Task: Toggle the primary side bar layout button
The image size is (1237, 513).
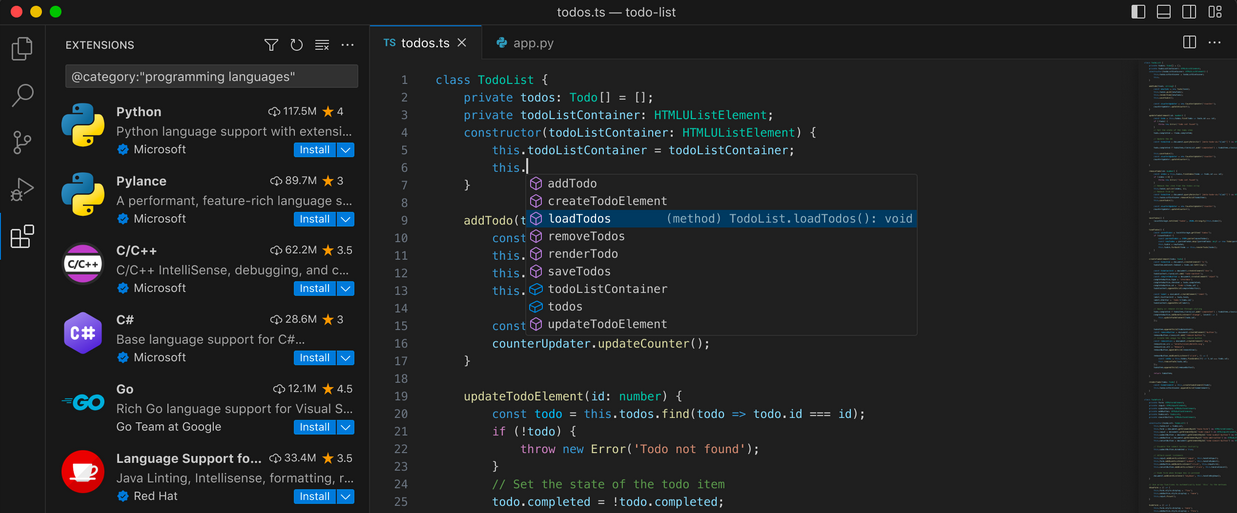Action: (1138, 12)
